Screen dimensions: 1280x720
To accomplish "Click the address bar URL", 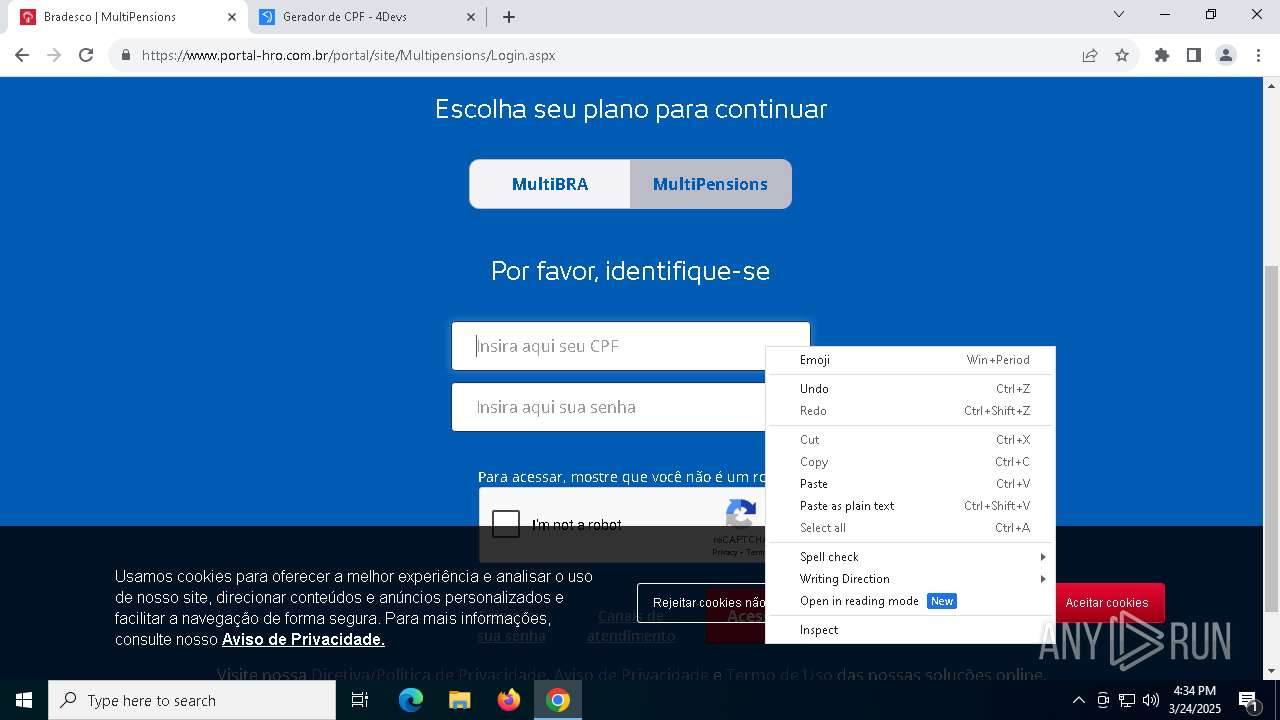I will 349,55.
